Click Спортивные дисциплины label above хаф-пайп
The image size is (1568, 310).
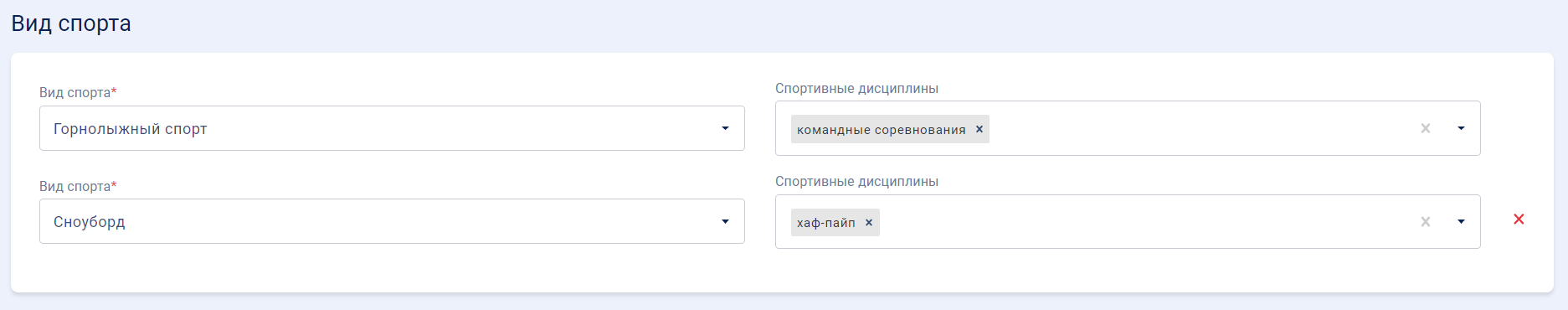(x=856, y=181)
